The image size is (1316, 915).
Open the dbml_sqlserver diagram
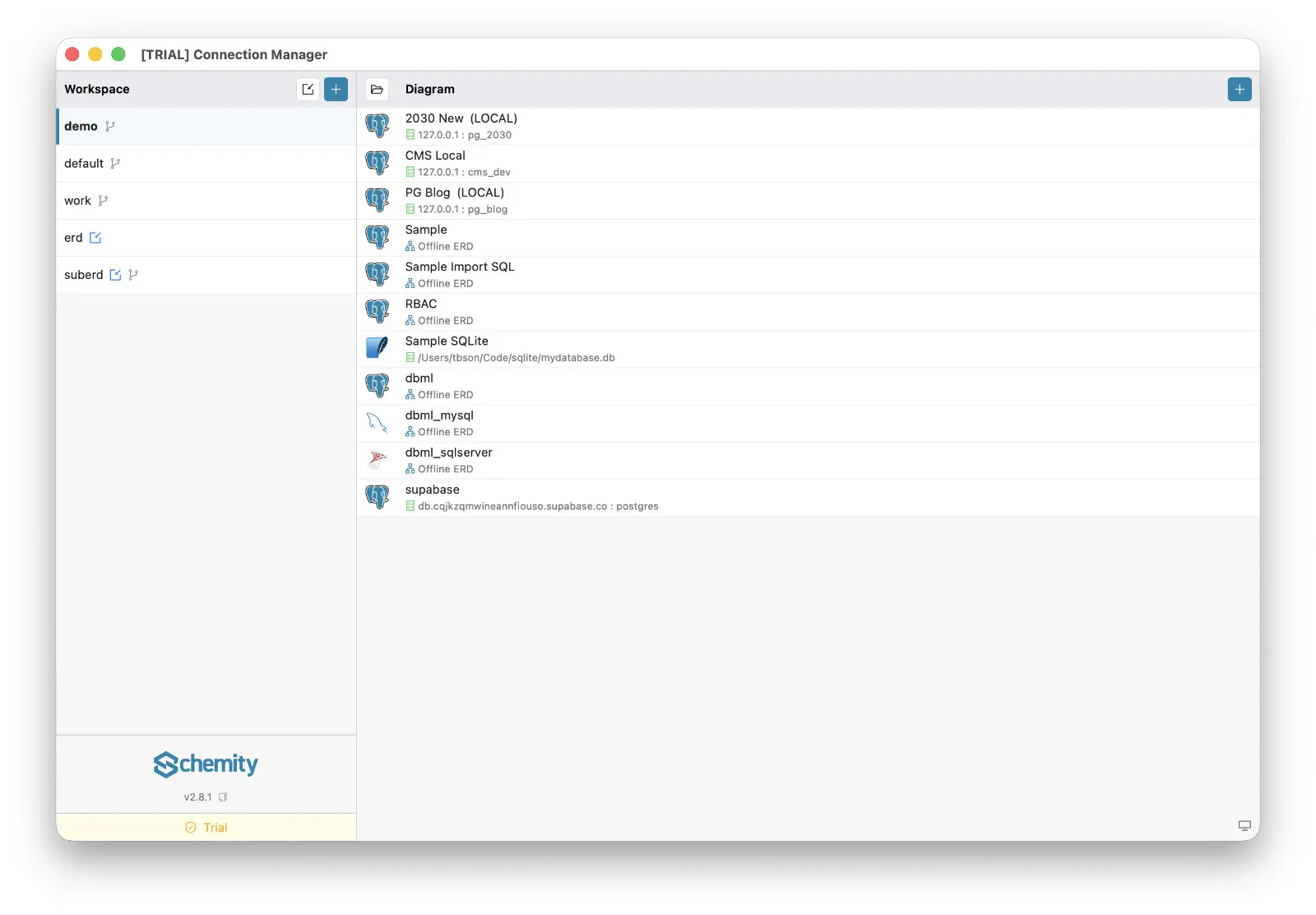click(809, 460)
